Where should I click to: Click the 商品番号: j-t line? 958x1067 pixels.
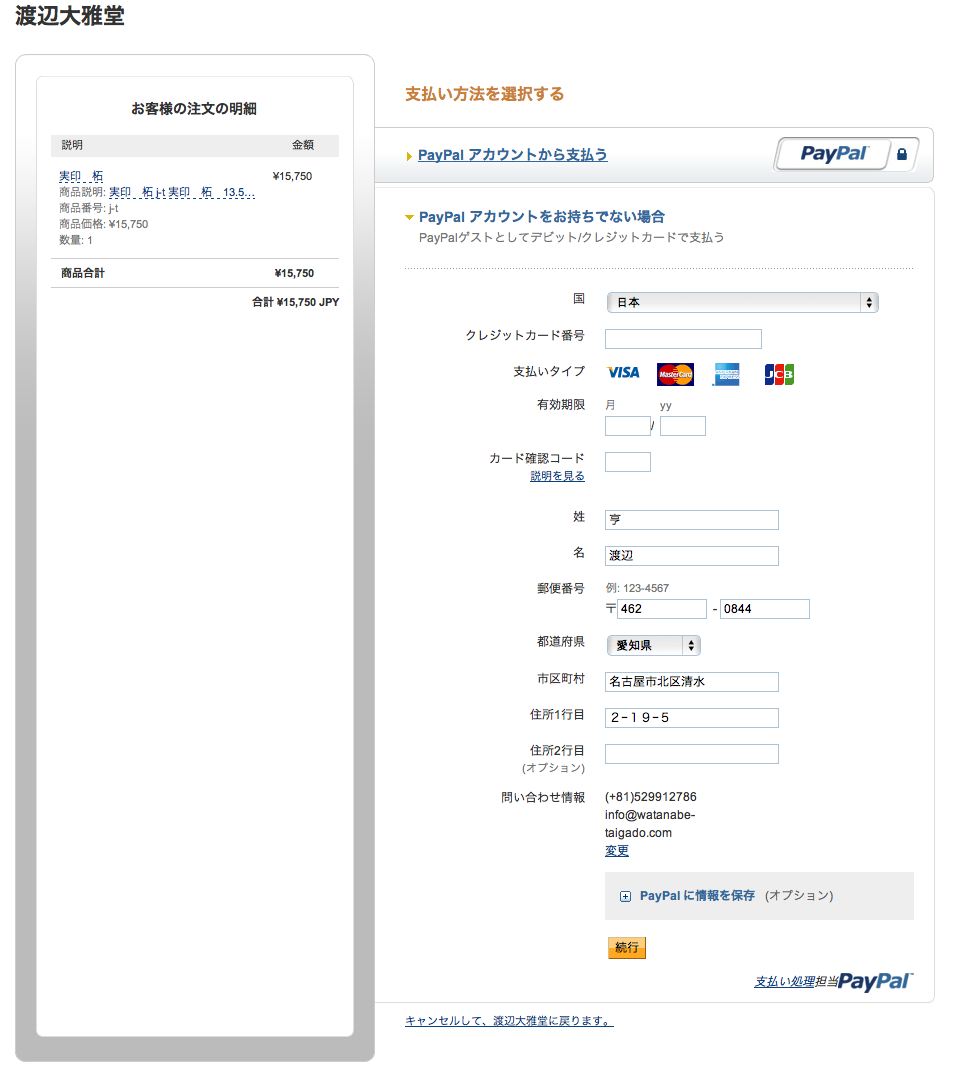point(88,208)
